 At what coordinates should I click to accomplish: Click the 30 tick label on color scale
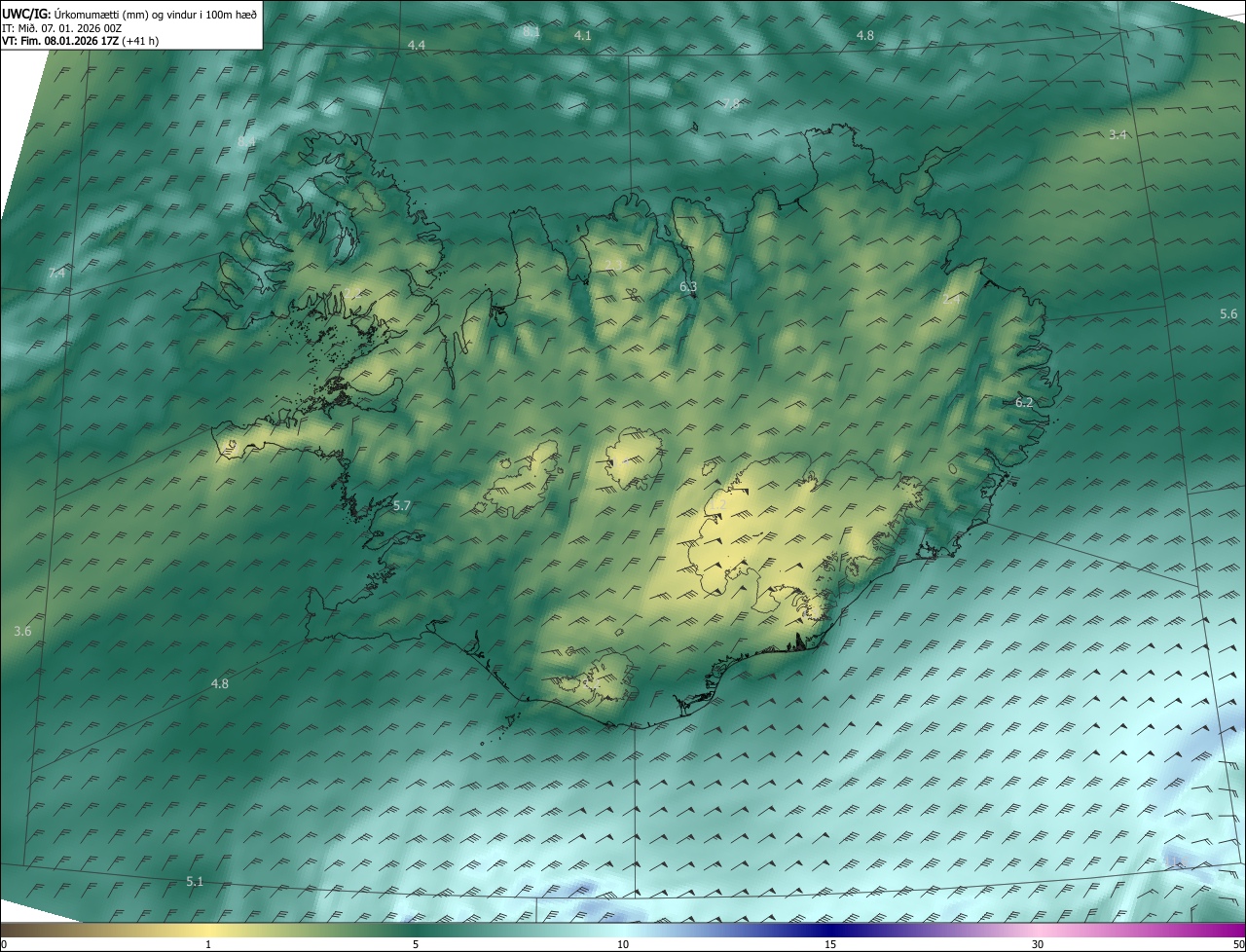[1038, 944]
